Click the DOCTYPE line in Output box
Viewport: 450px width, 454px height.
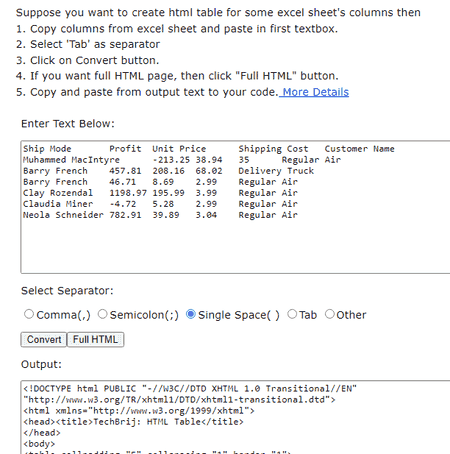coord(190,389)
